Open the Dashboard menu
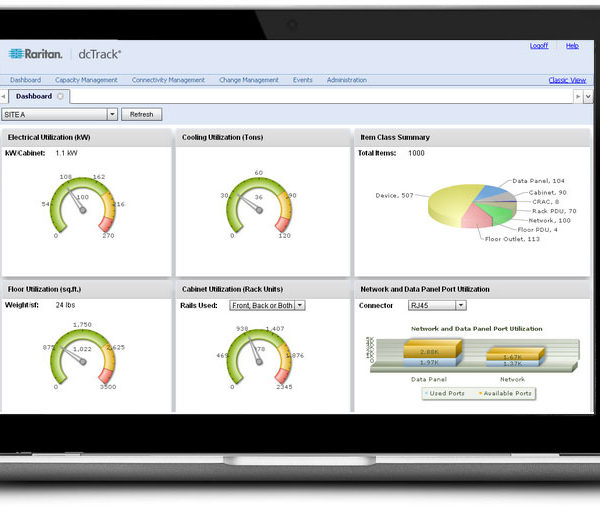This screenshot has height=515, width=600. click(x=25, y=80)
